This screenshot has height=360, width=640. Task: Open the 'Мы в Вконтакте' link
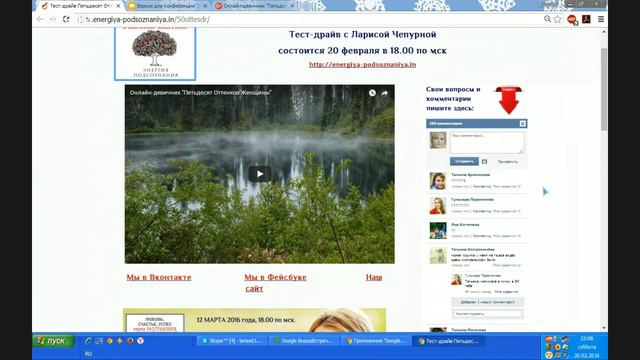tap(159, 277)
